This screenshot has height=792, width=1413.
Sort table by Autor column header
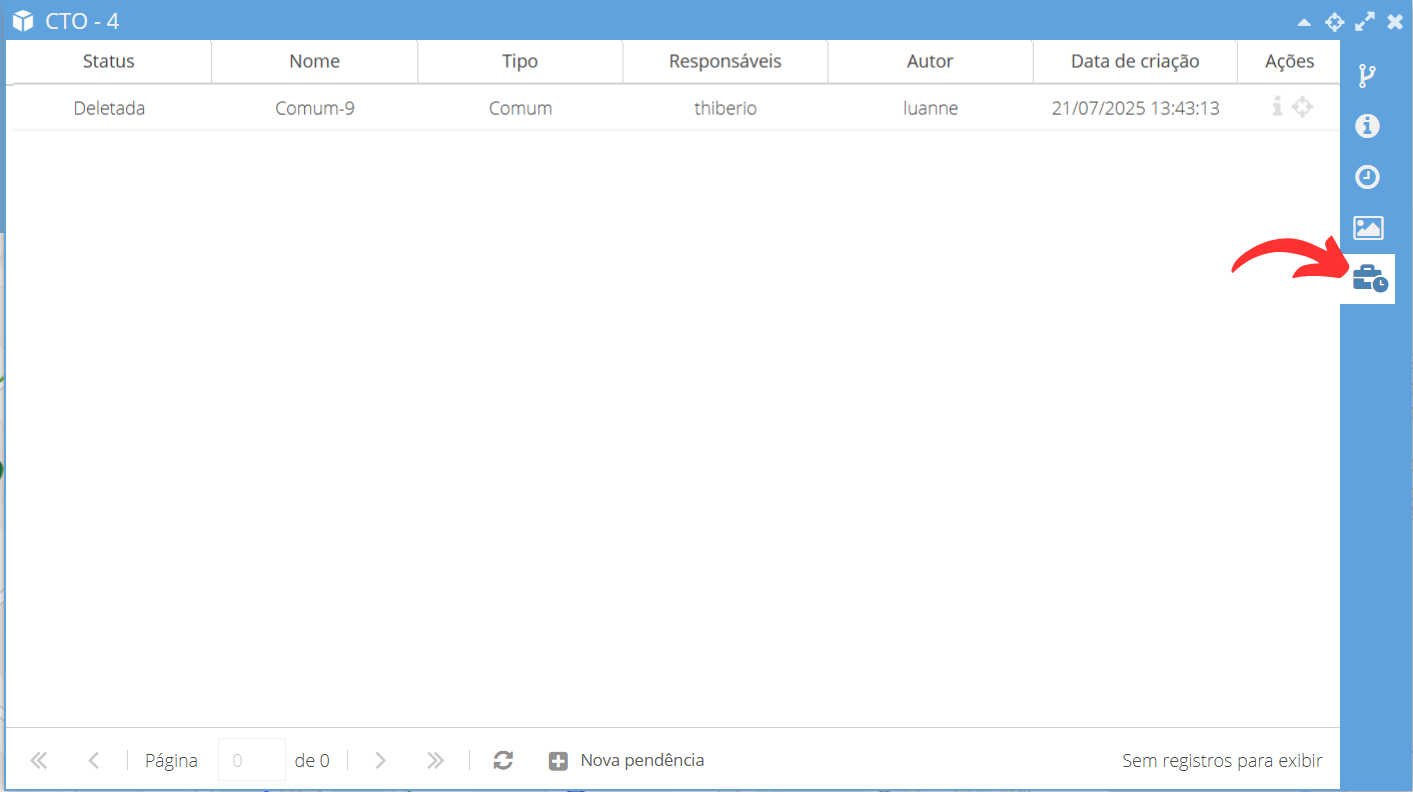[930, 61]
